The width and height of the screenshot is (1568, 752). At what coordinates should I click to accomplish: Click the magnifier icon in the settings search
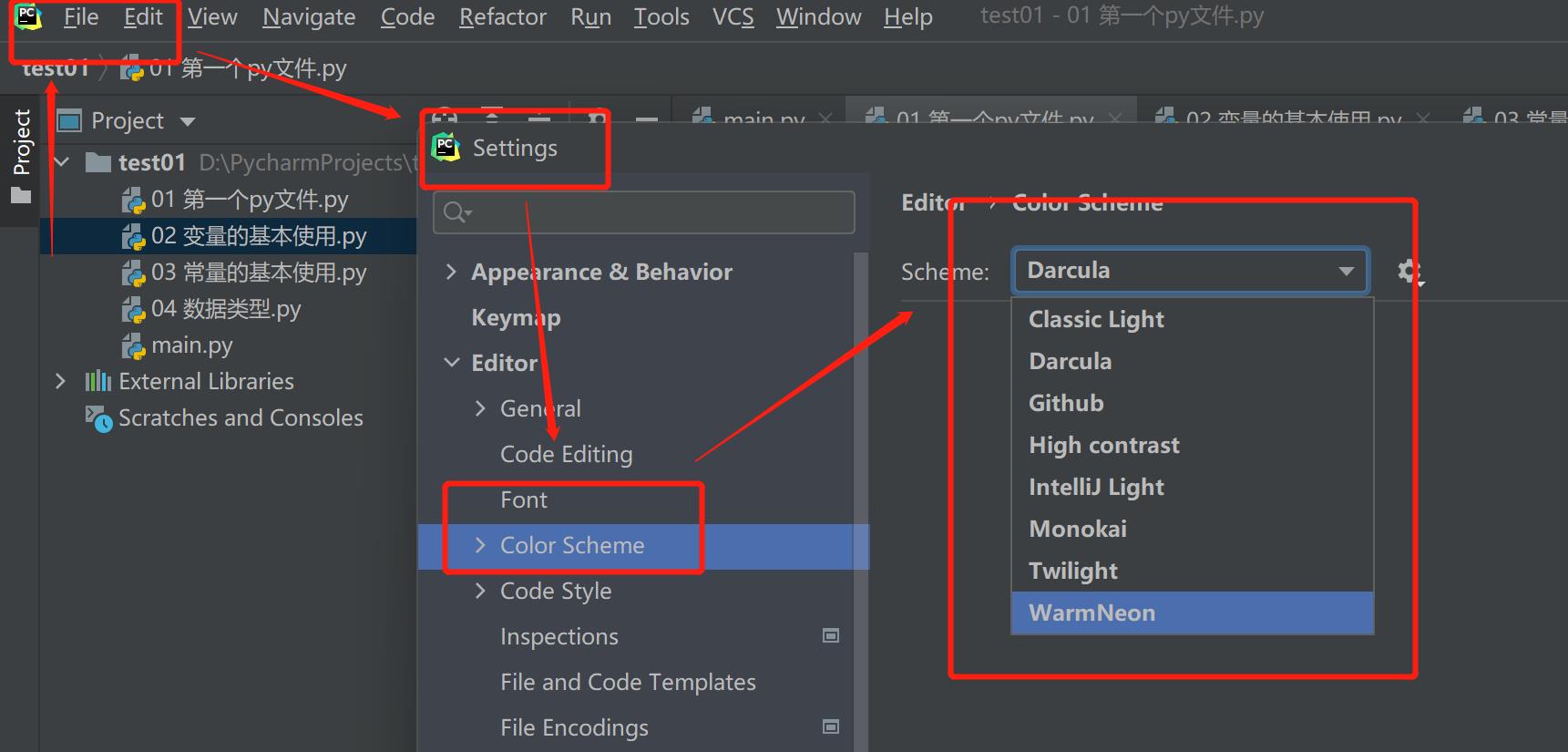click(x=455, y=212)
